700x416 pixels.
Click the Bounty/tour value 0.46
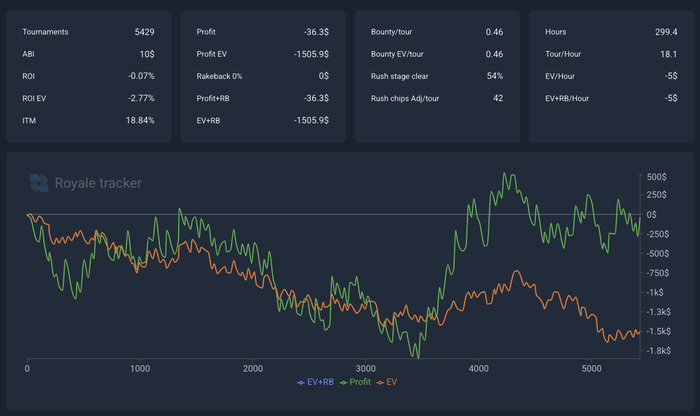tap(494, 32)
